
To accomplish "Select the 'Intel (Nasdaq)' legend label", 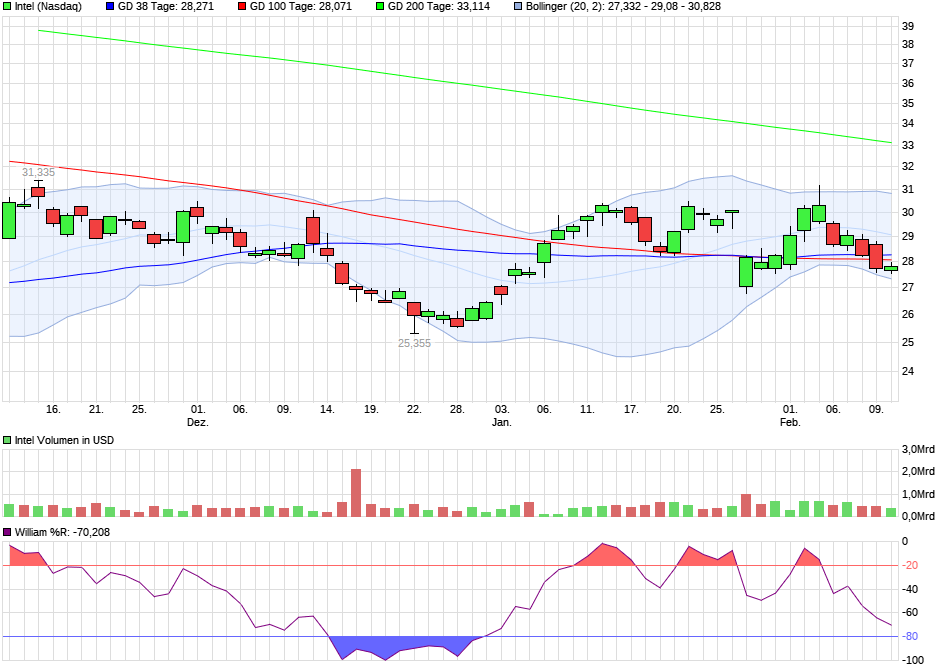I will tap(48, 7).
